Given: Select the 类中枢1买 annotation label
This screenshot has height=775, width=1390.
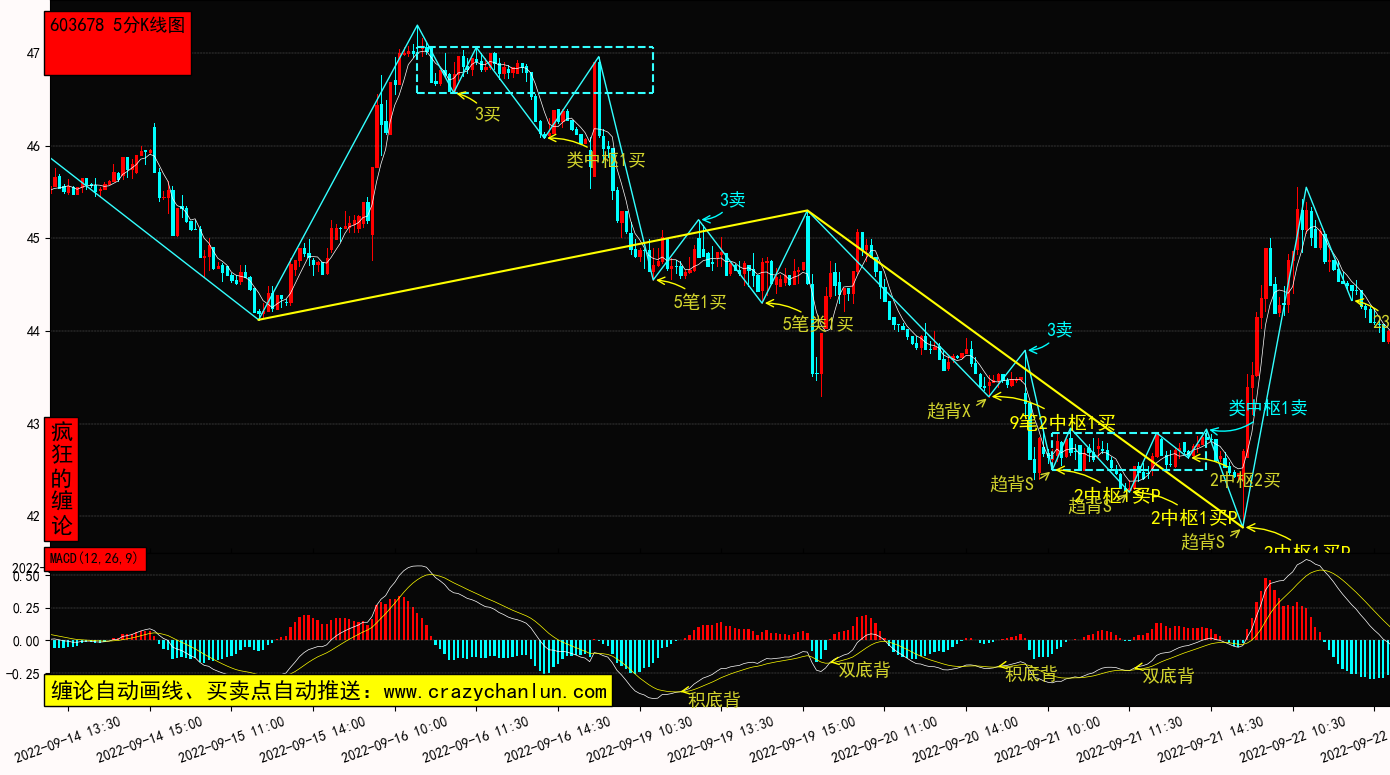Looking at the screenshot, I should pos(606,159).
